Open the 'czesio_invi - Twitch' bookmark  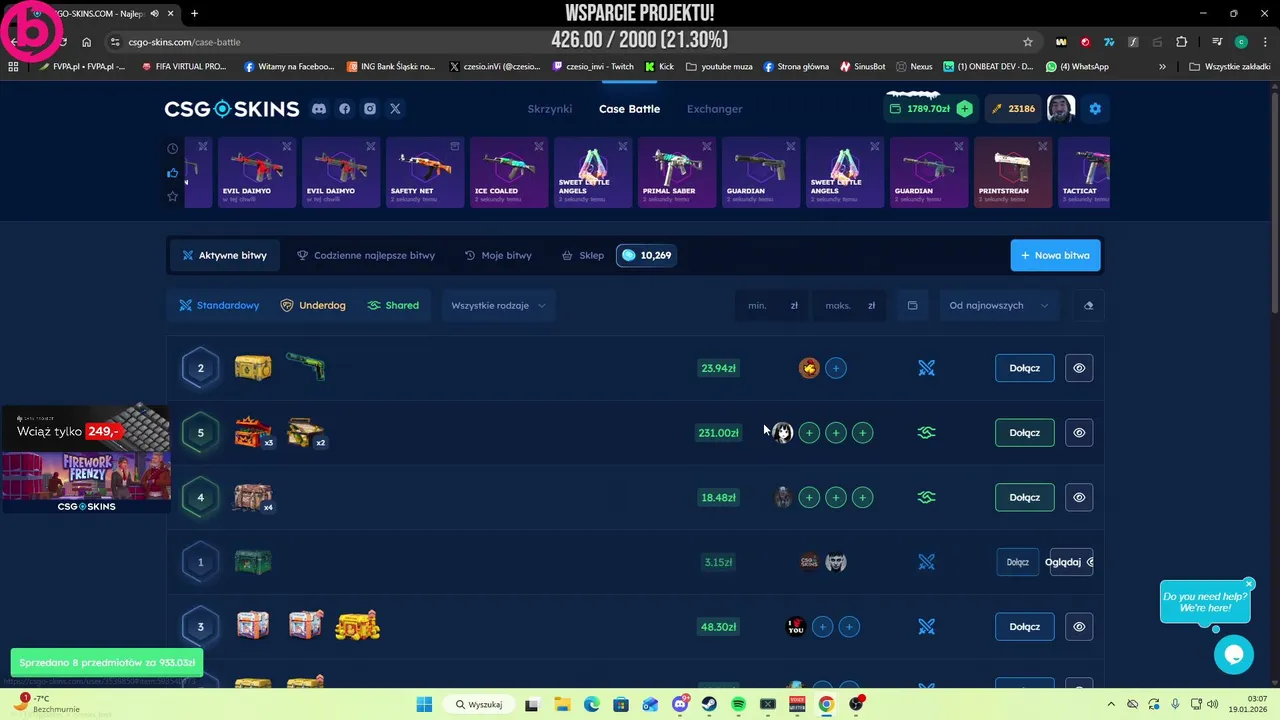click(593, 67)
